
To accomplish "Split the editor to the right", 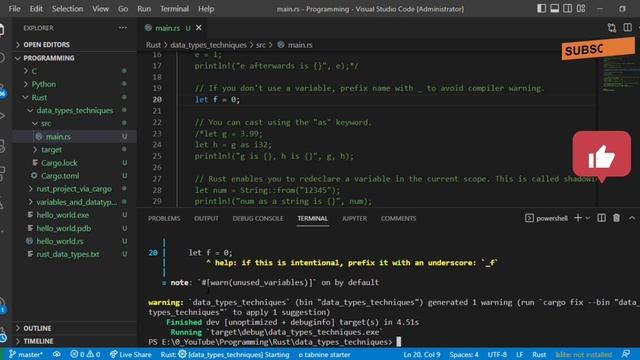I will 627,28.
